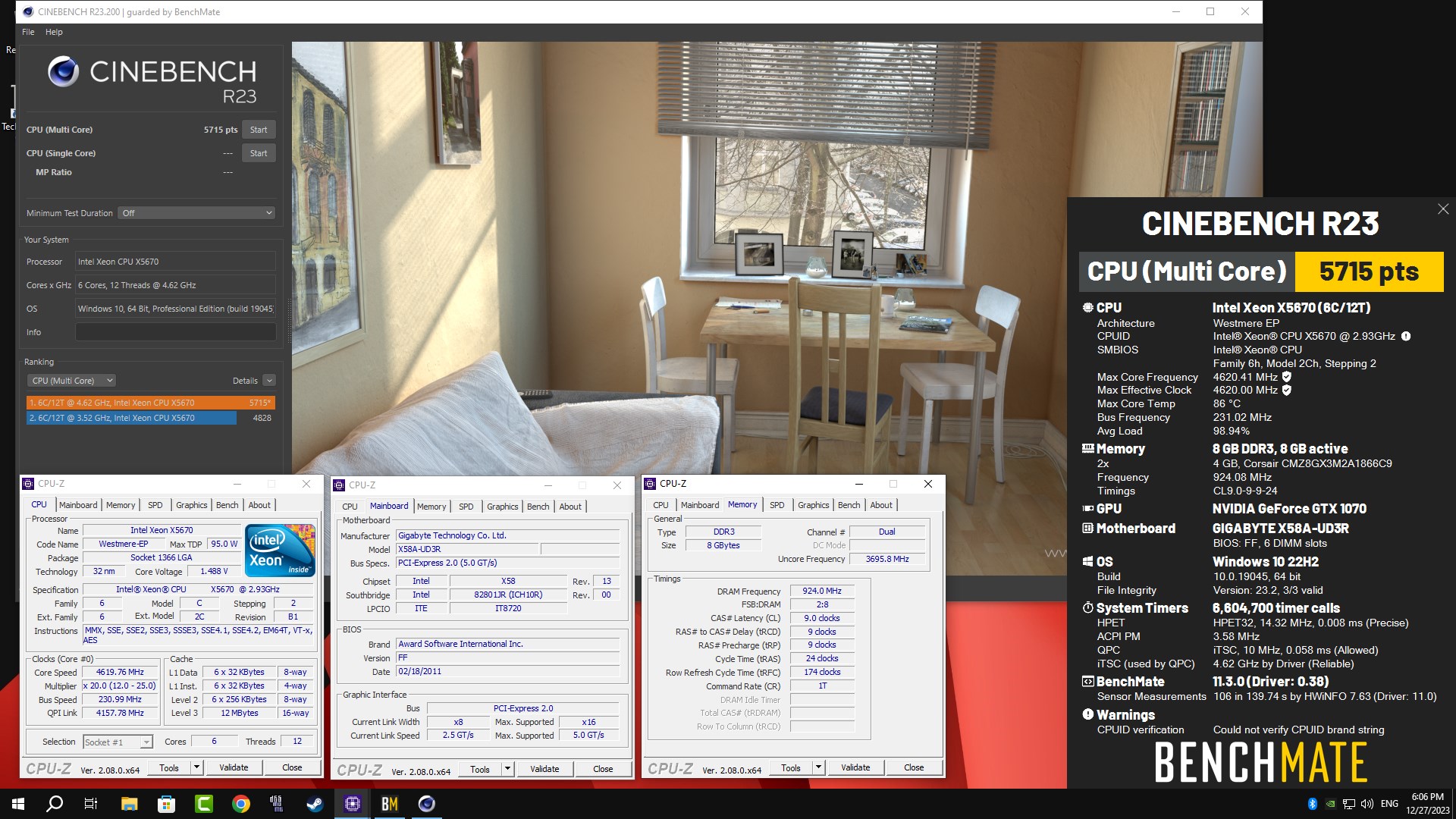Open the Windows Start menu
This screenshot has height=819, width=1456.
point(18,804)
